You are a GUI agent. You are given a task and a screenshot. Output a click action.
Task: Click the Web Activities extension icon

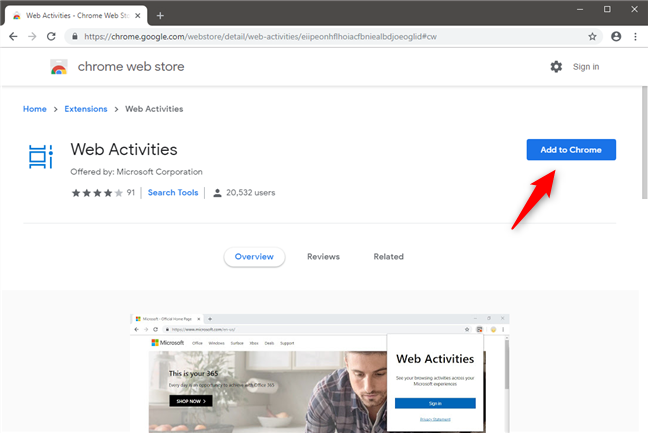40,157
